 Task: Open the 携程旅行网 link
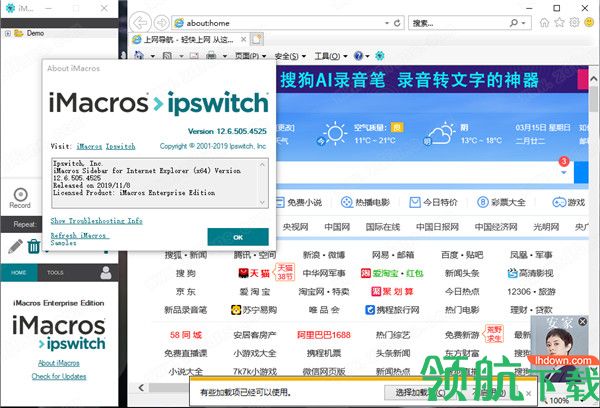393,310
